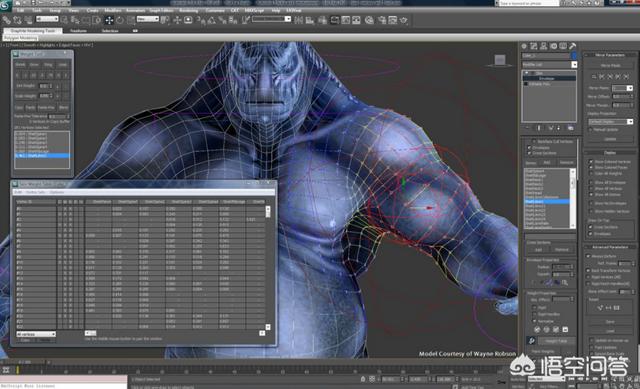Open the Material Editor icon in the toolbar

coord(369,20)
